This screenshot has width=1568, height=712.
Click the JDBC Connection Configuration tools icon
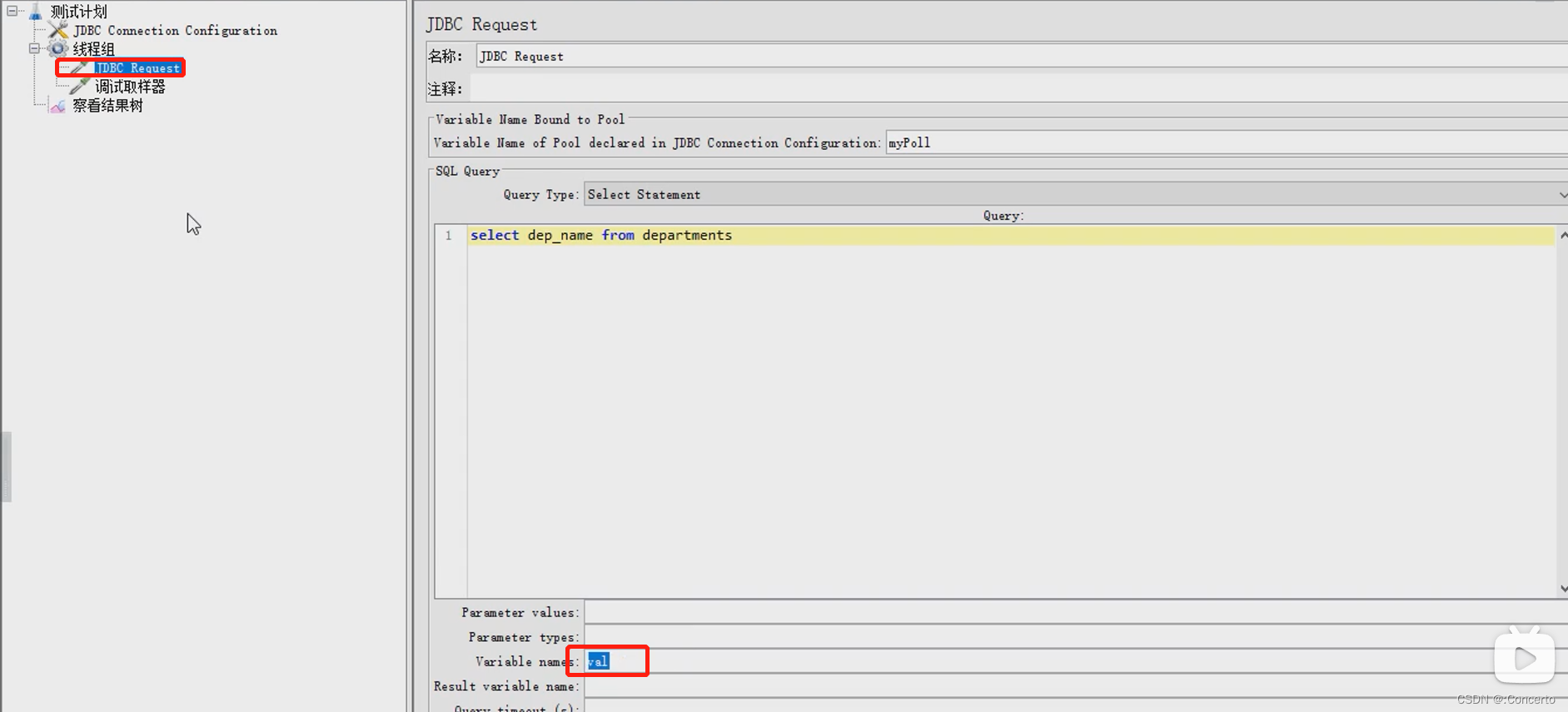(x=58, y=30)
